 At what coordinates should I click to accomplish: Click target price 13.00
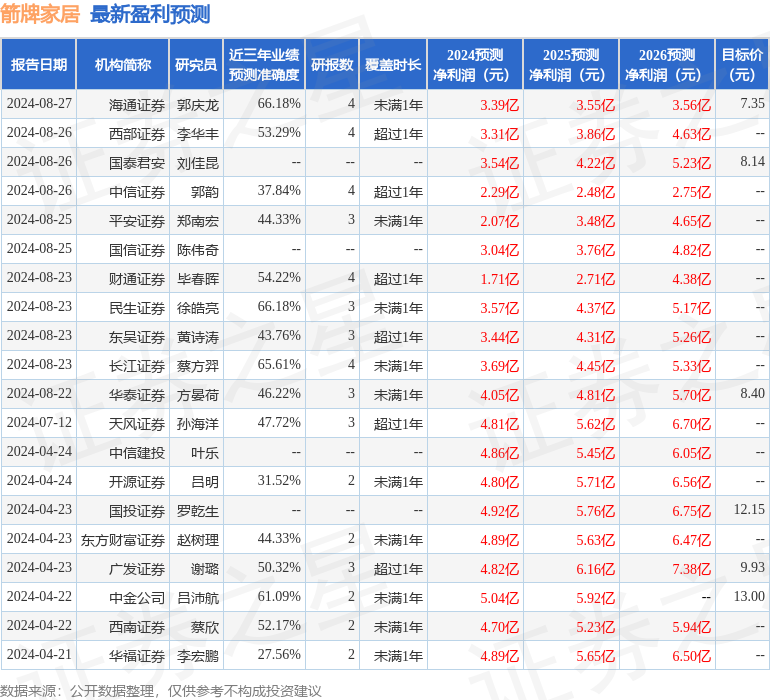pos(749,596)
